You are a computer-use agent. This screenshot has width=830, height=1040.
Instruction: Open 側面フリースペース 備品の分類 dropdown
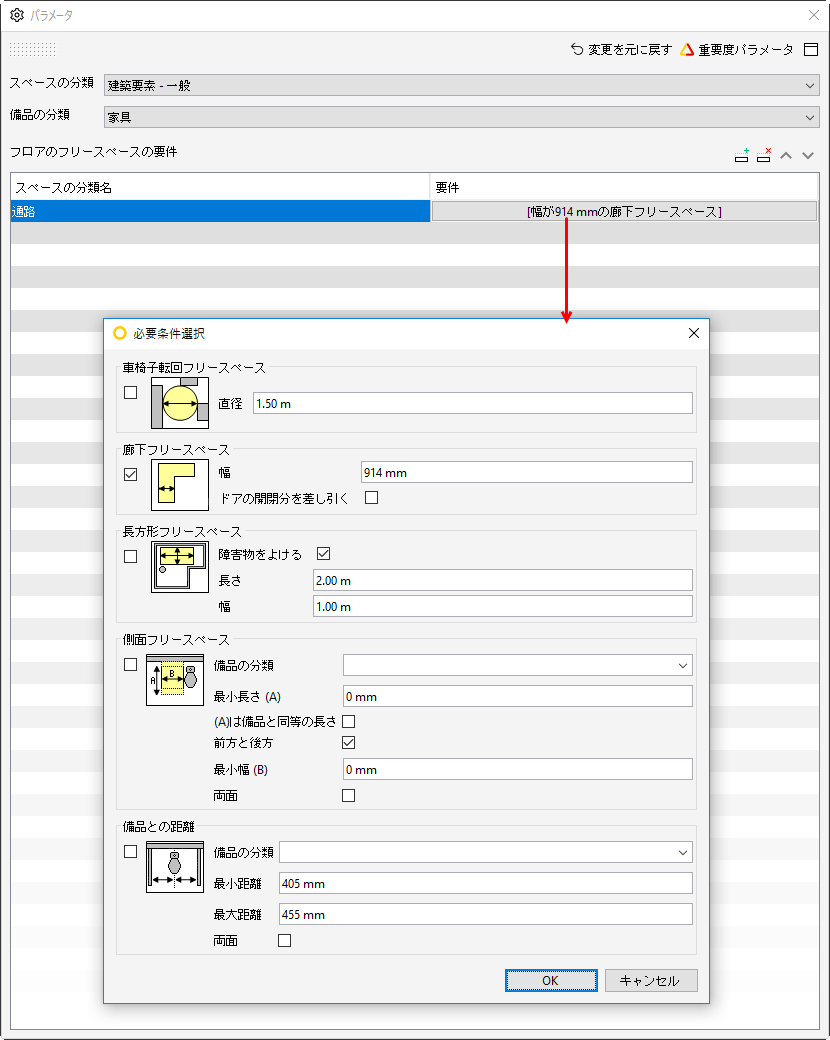[518, 665]
